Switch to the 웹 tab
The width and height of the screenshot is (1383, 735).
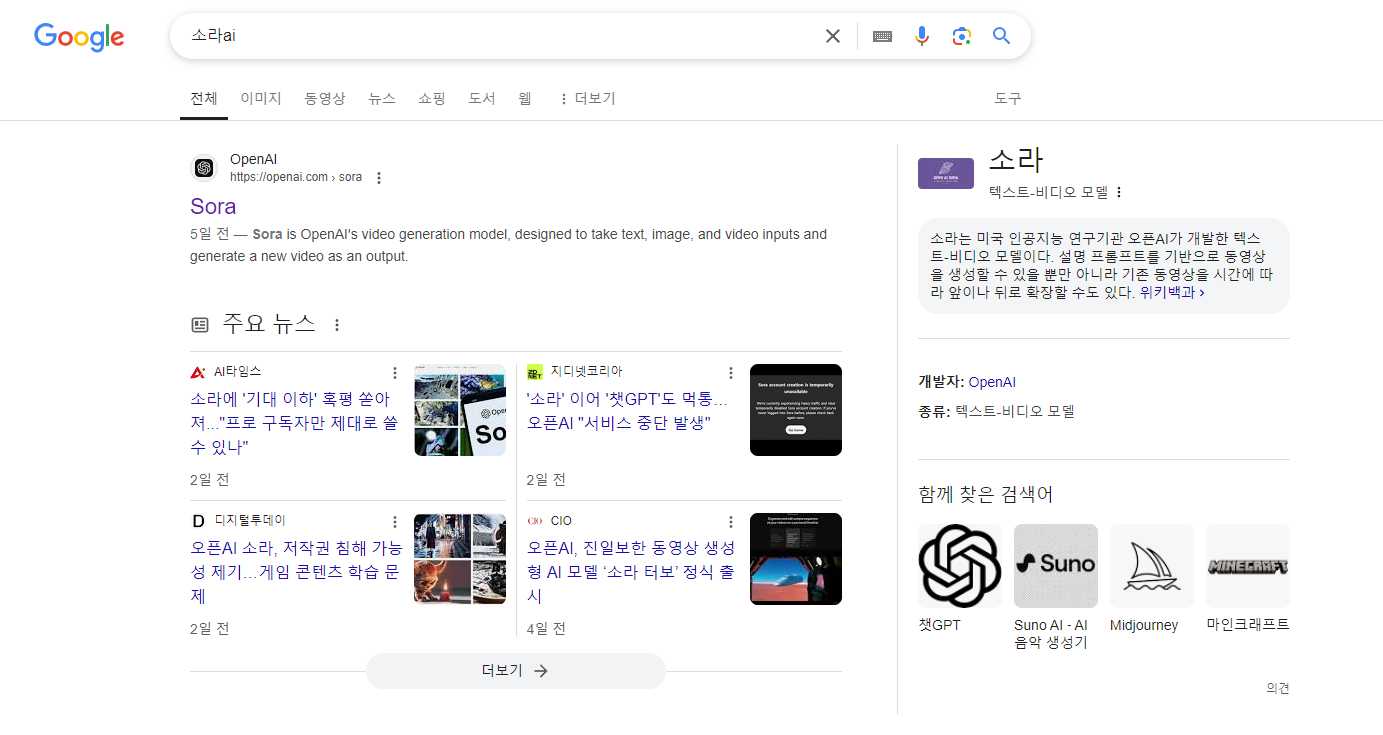[x=525, y=99]
